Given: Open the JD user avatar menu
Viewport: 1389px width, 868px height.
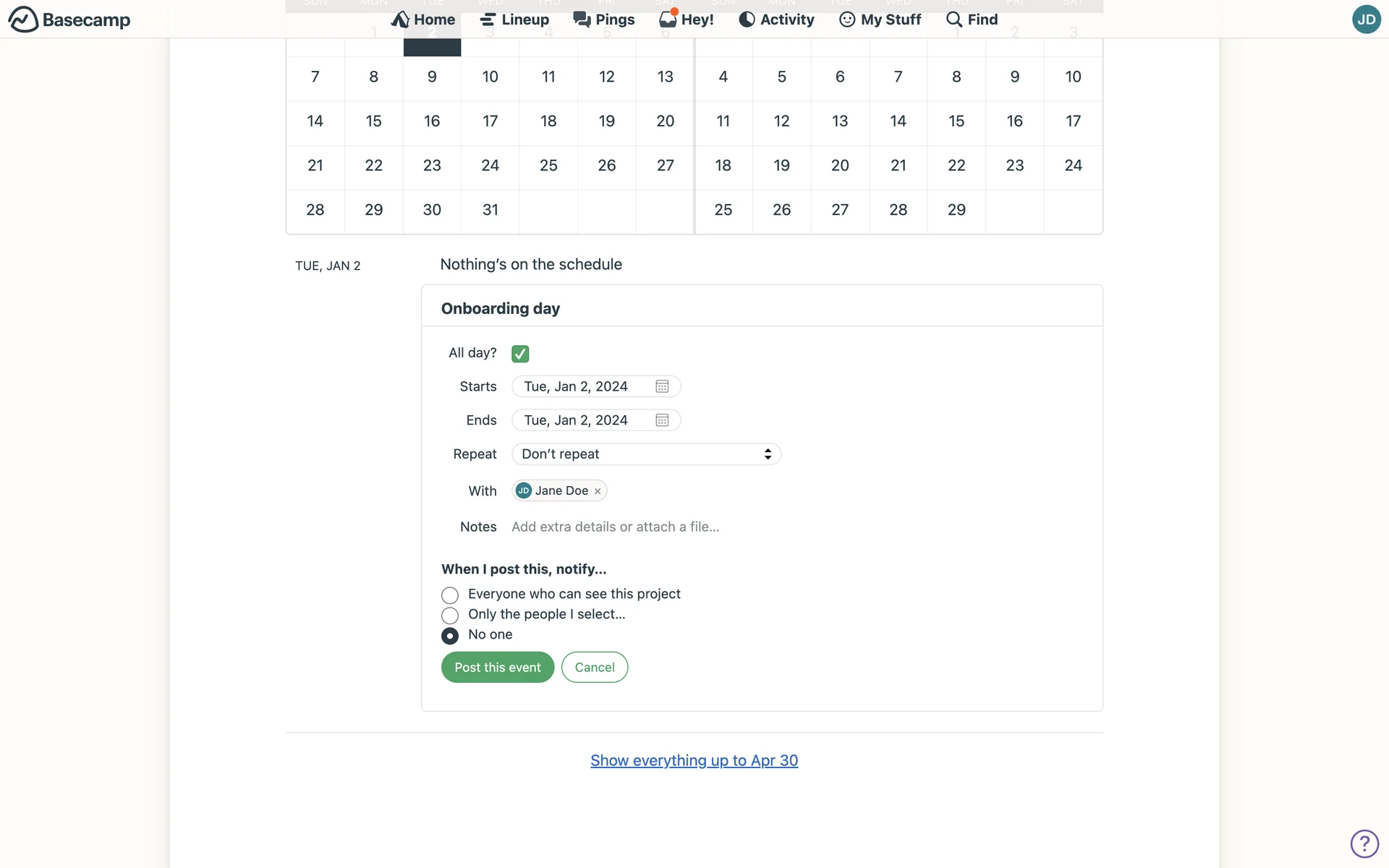Looking at the screenshot, I should coord(1366,20).
